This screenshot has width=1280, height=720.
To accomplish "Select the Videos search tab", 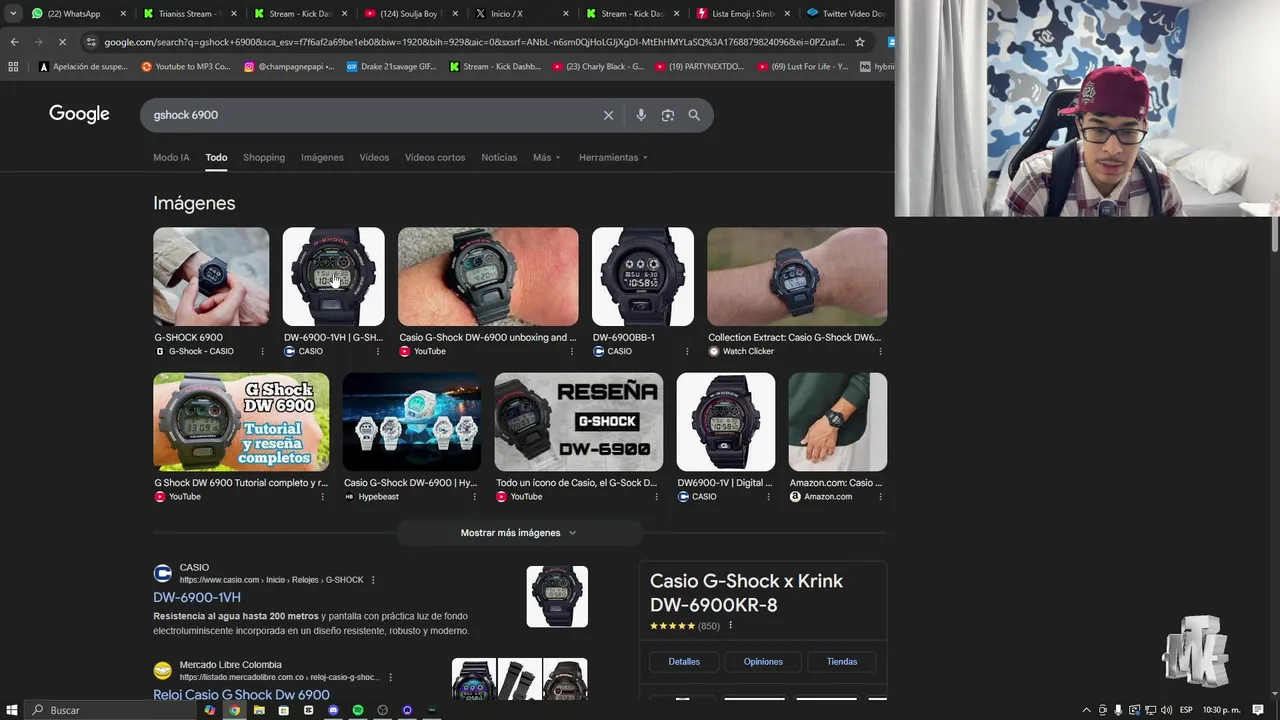I will tap(374, 157).
